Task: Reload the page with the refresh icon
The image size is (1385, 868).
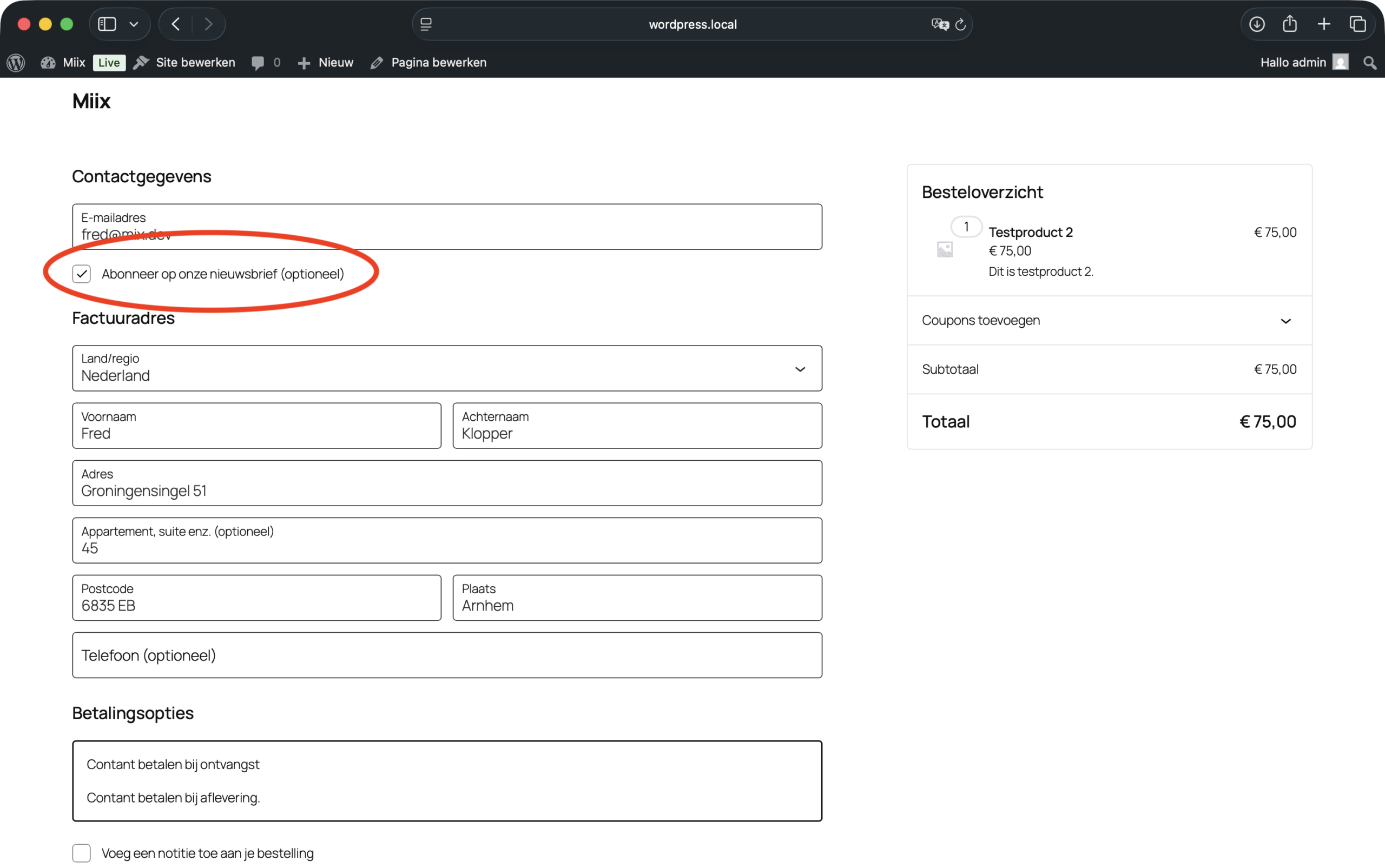Action: [961, 24]
